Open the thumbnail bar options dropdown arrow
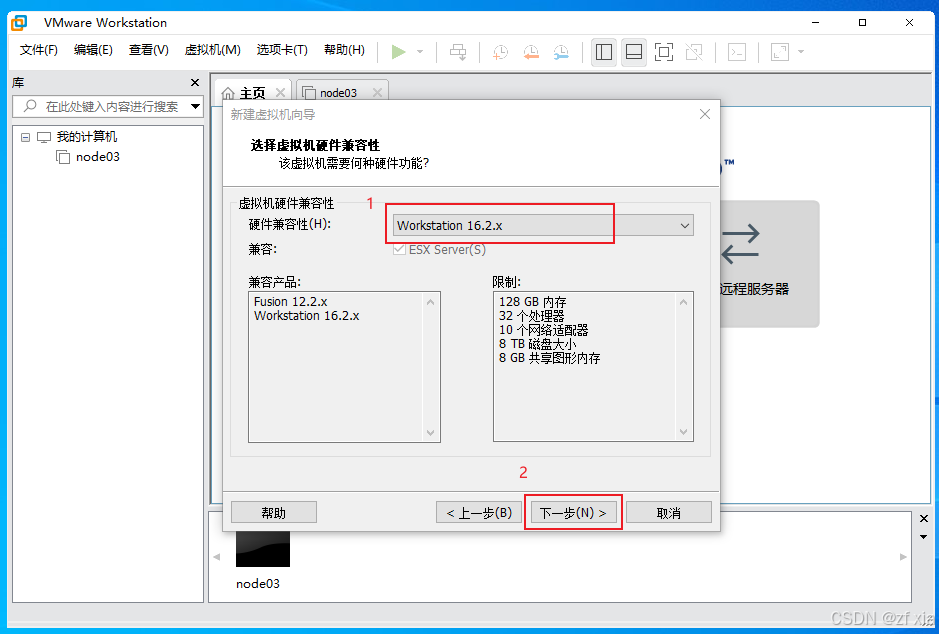Screen dimensions: 939x634 tap(923, 536)
